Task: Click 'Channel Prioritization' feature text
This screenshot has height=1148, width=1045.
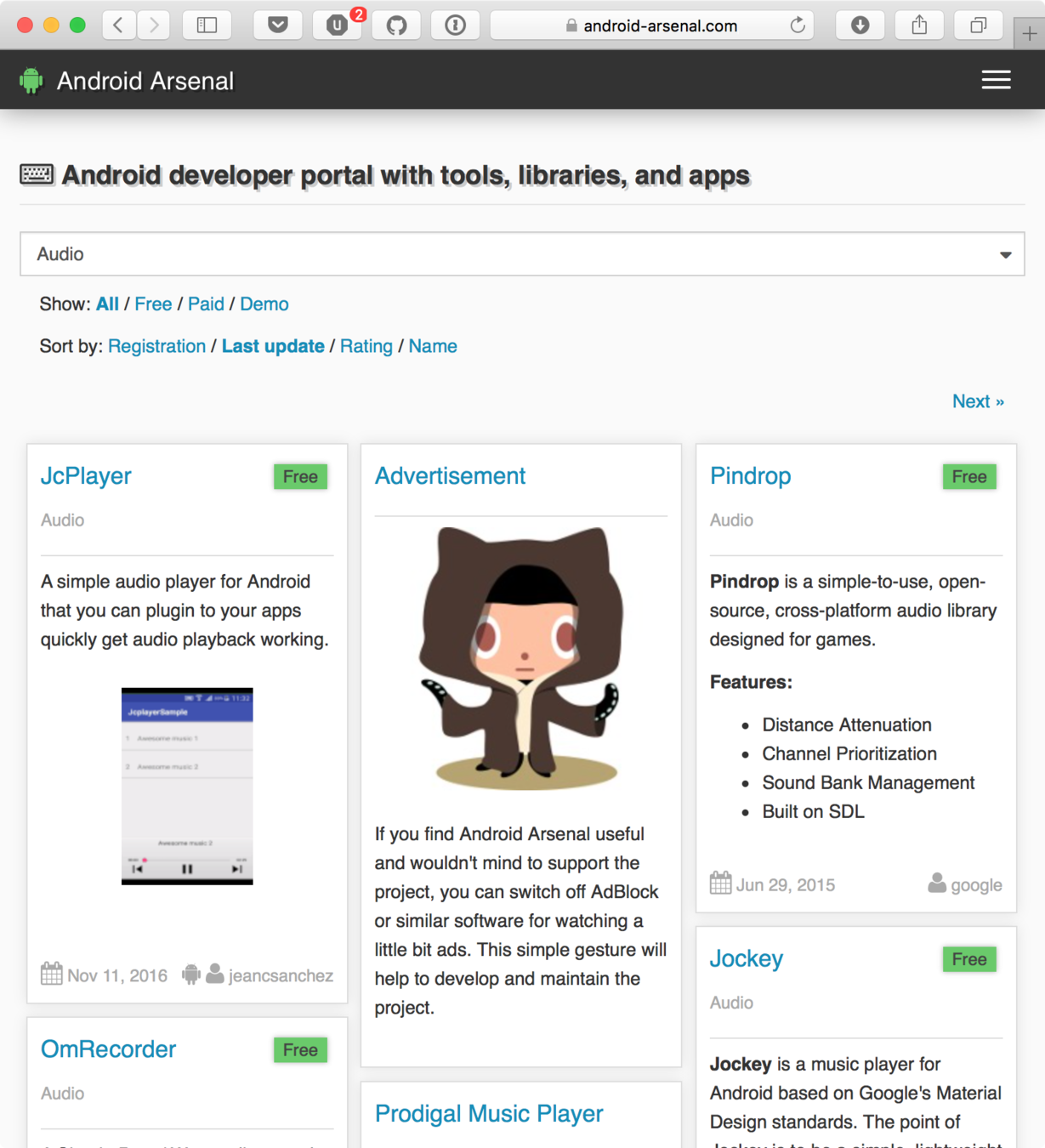Action: (849, 754)
